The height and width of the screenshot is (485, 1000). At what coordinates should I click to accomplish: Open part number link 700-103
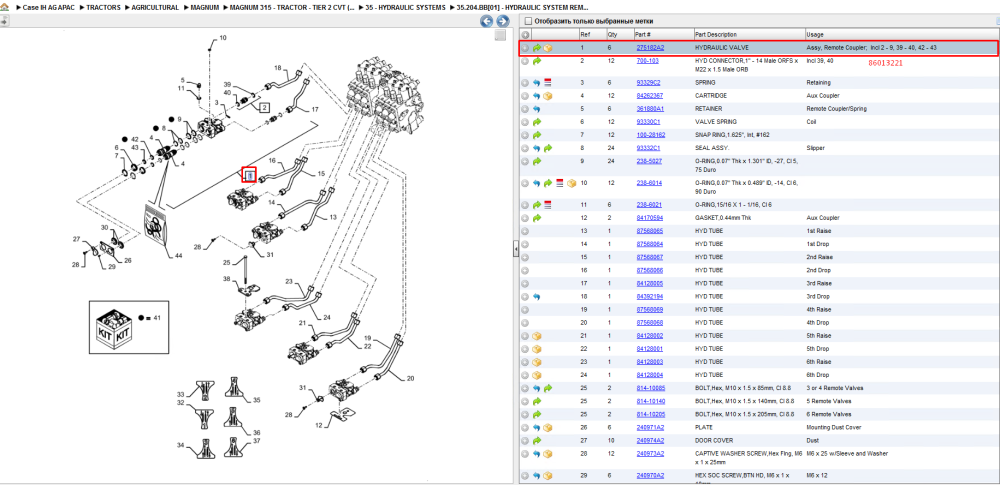647,61
